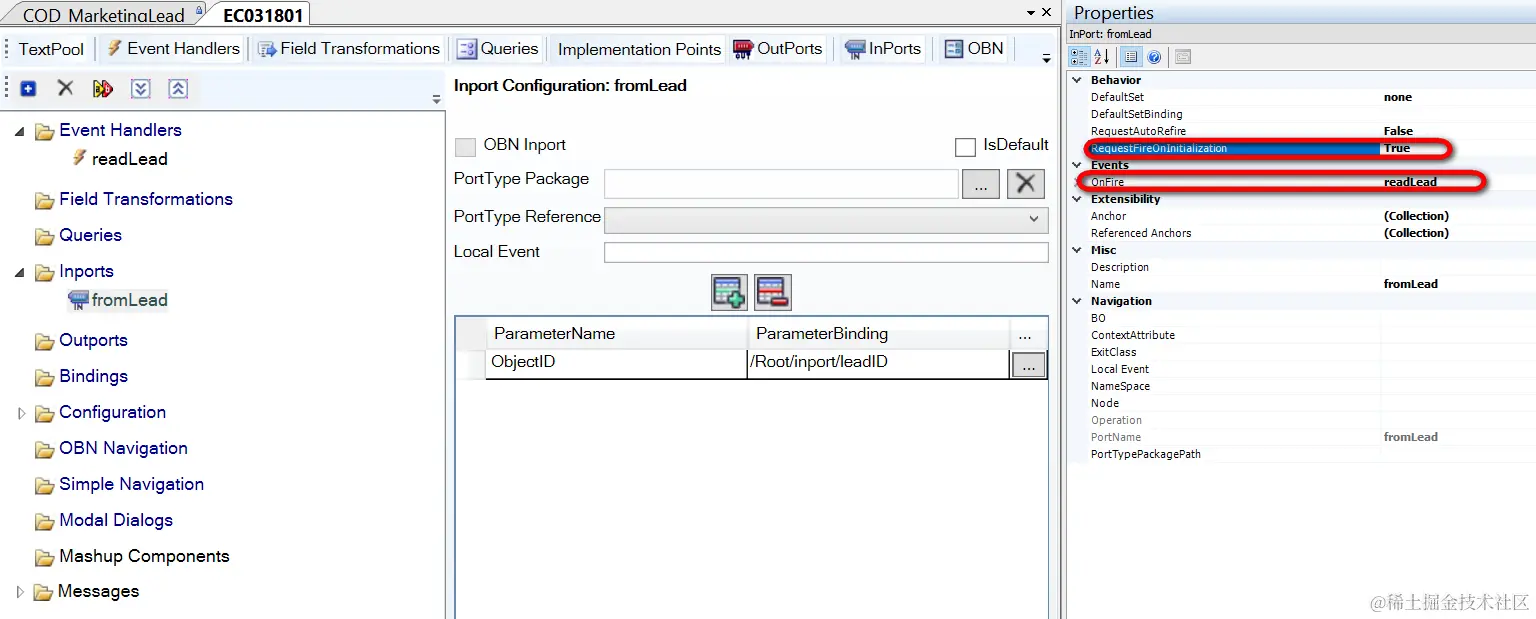Toggle the OBN Inport checkbox
The width and height of the screenshot is (1536, 619).
pos(465,147)
